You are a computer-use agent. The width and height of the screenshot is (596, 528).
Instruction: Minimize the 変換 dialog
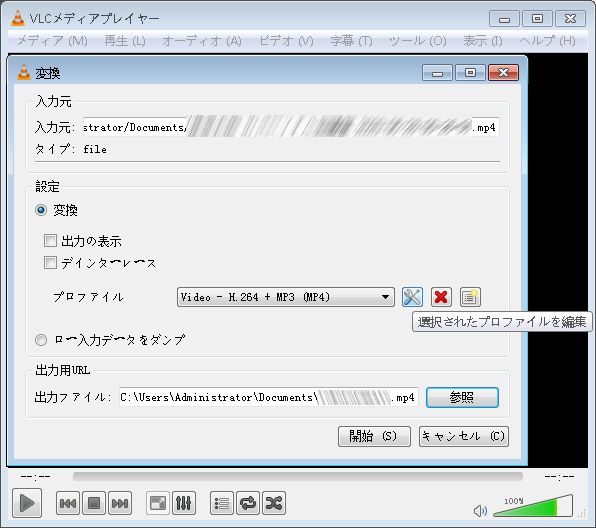(x=437, y=72)
